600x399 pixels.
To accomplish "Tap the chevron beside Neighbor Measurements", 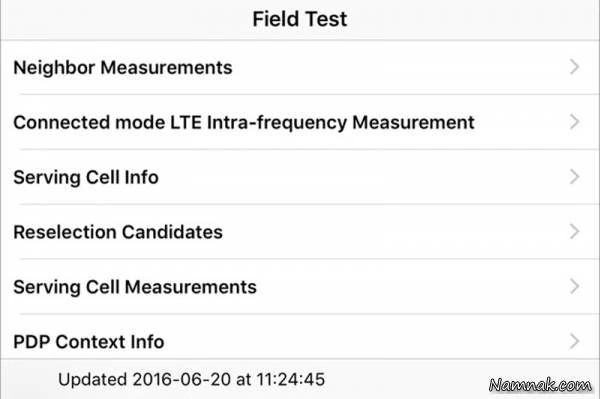I will coord(574,67).
